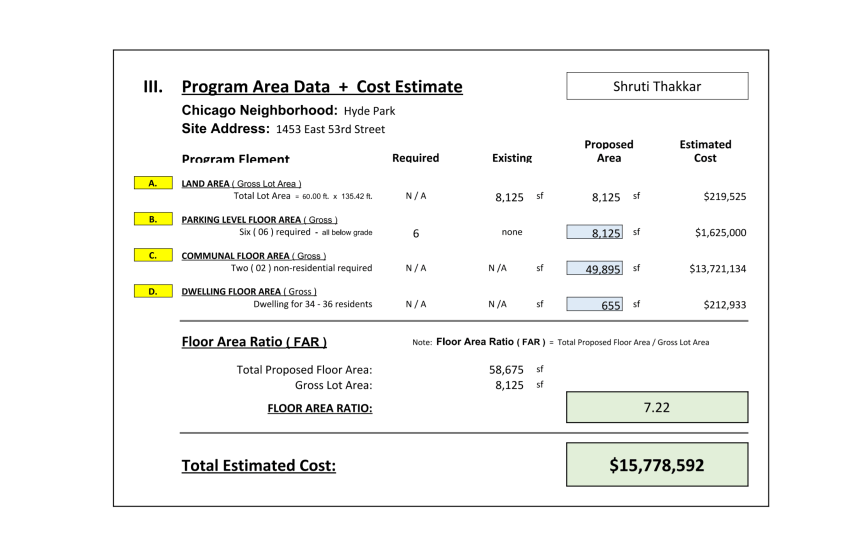Select the PARKING LEVEL FLOOR AREA heading
Screen dimensions: 862x557
pos(259,220)
